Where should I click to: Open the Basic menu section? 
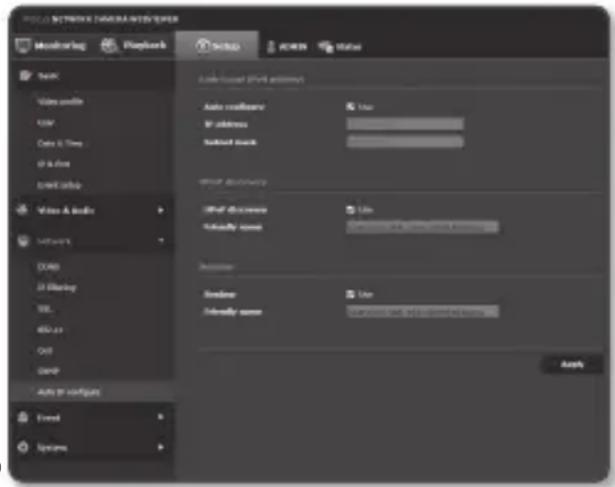[93, 75]
